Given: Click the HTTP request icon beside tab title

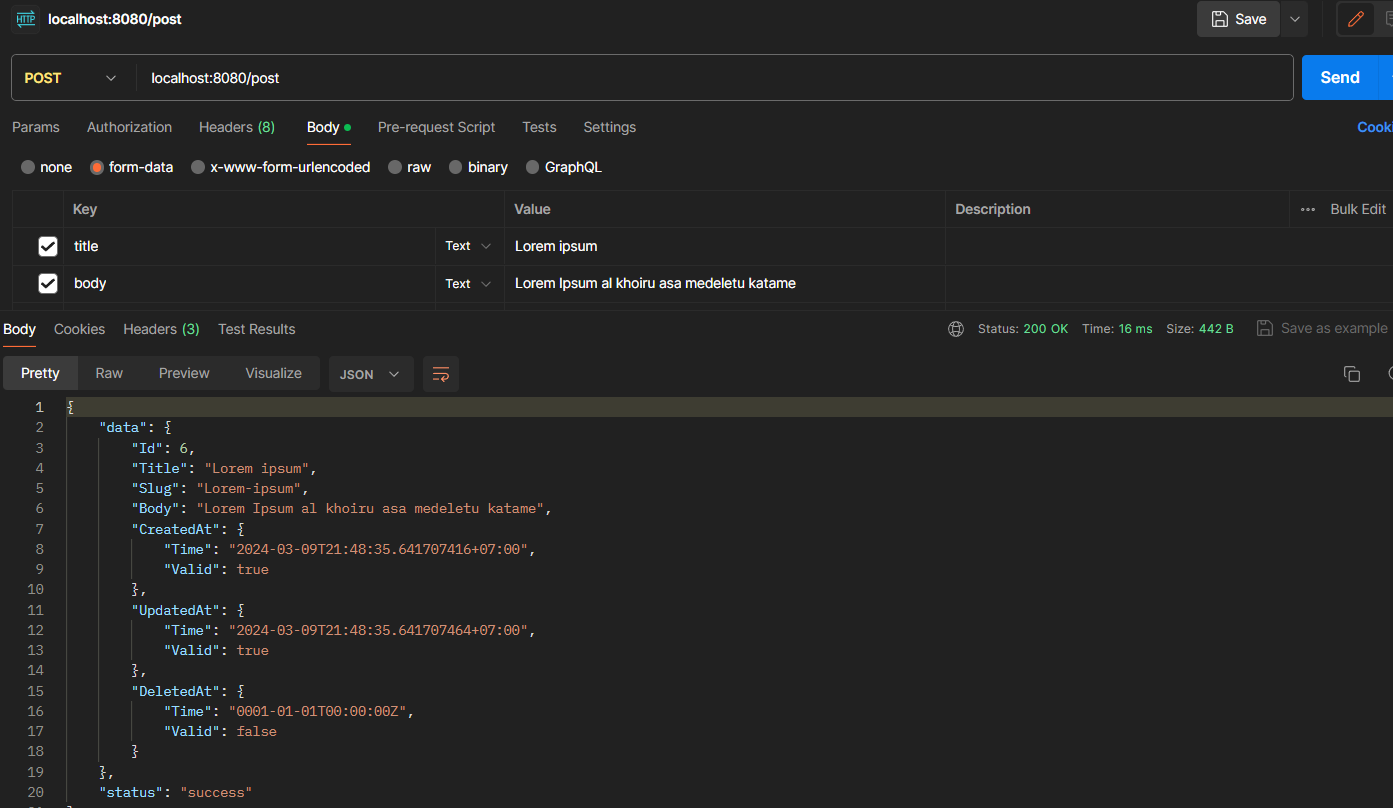Looking at the screenshot, I should click(x=26, y=19).
